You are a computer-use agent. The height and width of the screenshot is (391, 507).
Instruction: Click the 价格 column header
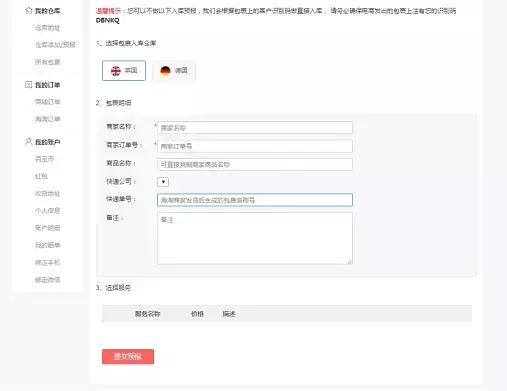[x=197, y=314]
